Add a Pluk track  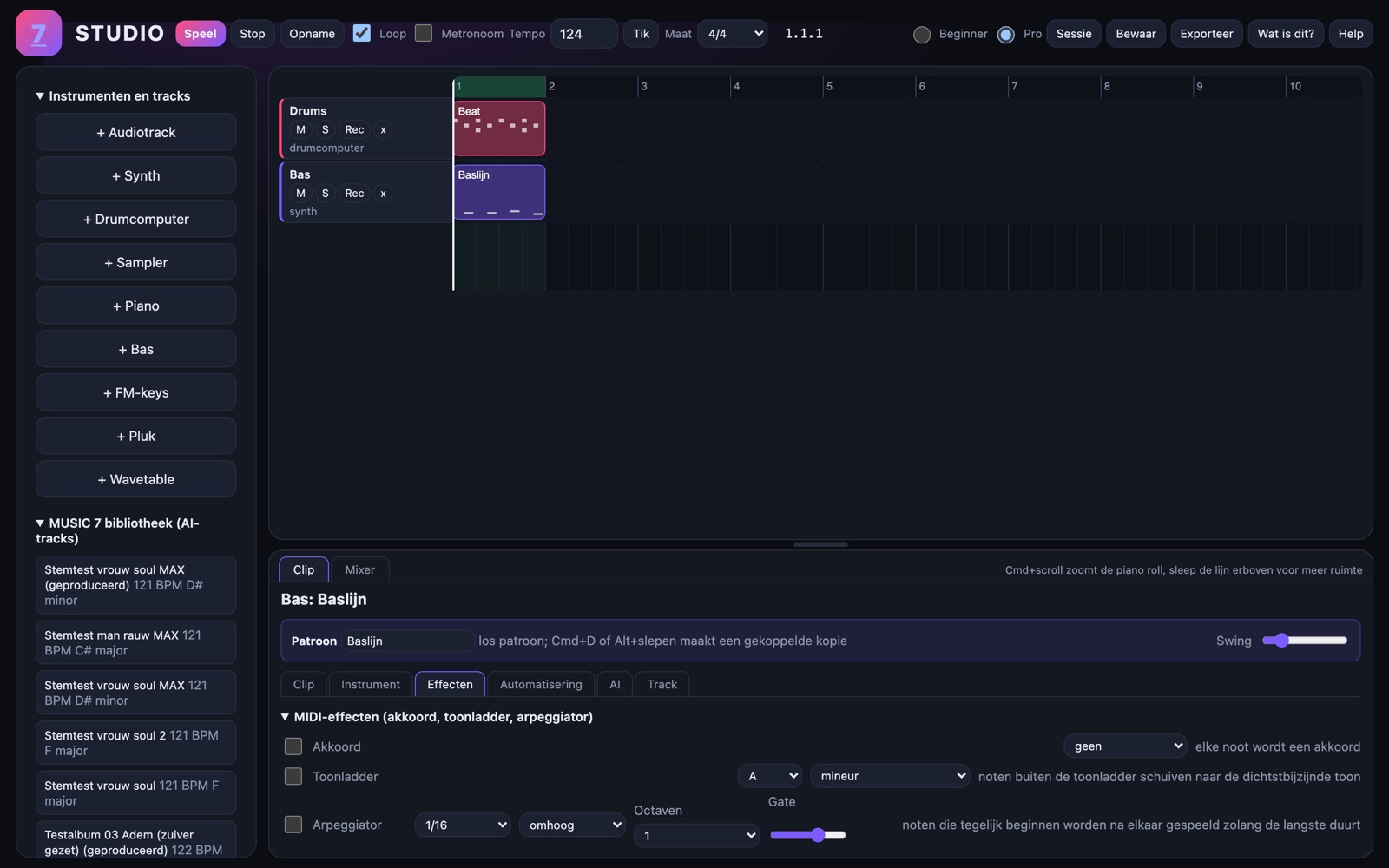click(x=135, y=436)
